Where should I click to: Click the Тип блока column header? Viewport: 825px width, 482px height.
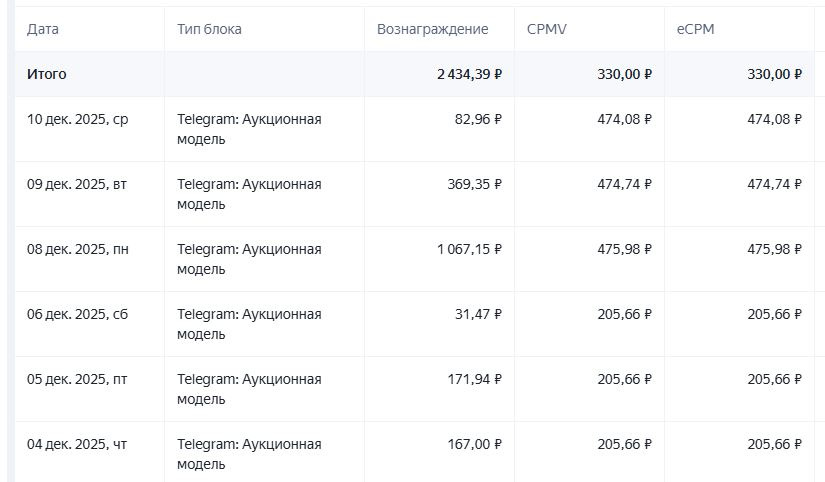[x=209, y=30]
